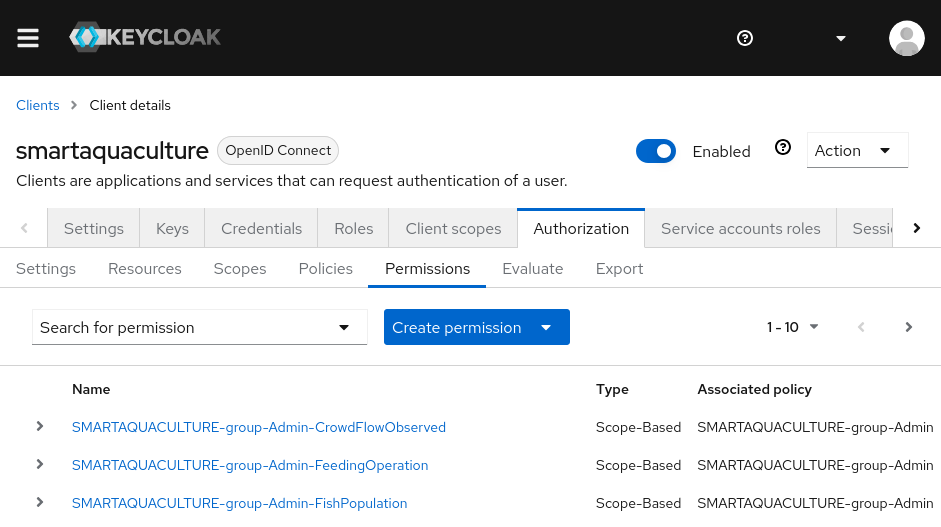The height and width of the screenshot is (527, 941).
Task: Open the Action dropdown
Action: [x=857, y=150]
